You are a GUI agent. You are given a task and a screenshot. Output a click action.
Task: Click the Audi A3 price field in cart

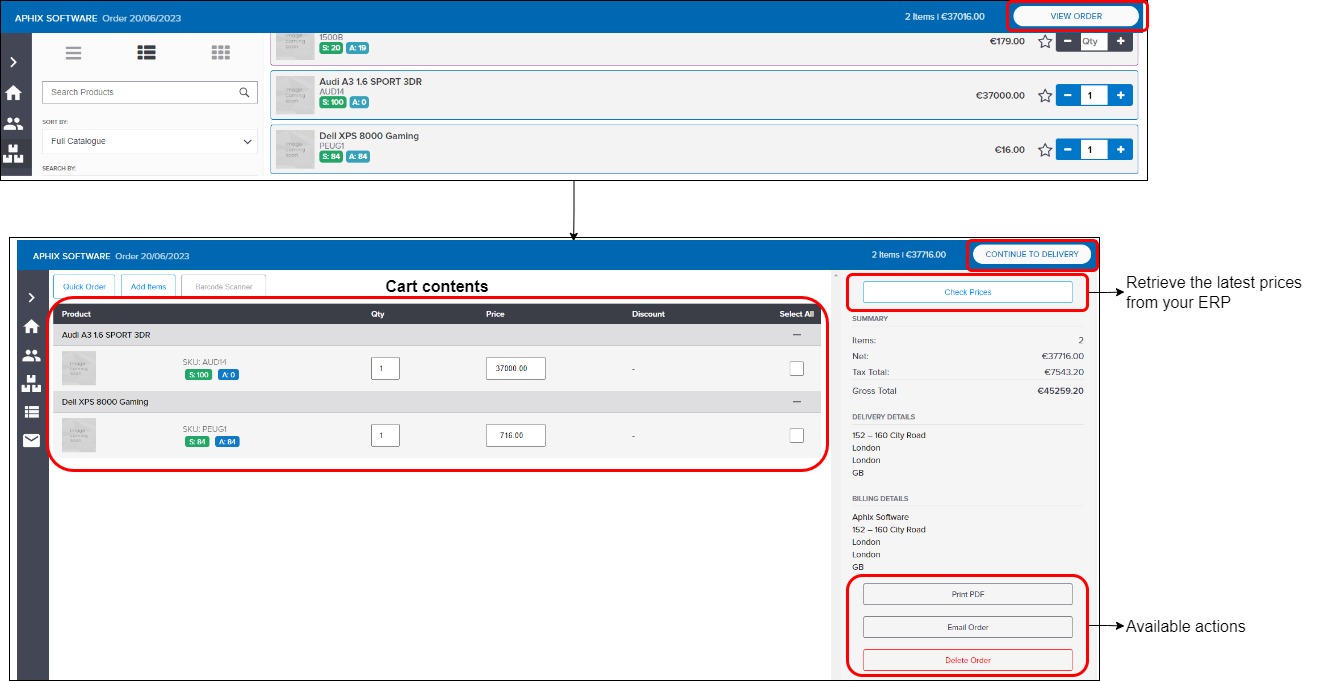[x=515, y=368]
